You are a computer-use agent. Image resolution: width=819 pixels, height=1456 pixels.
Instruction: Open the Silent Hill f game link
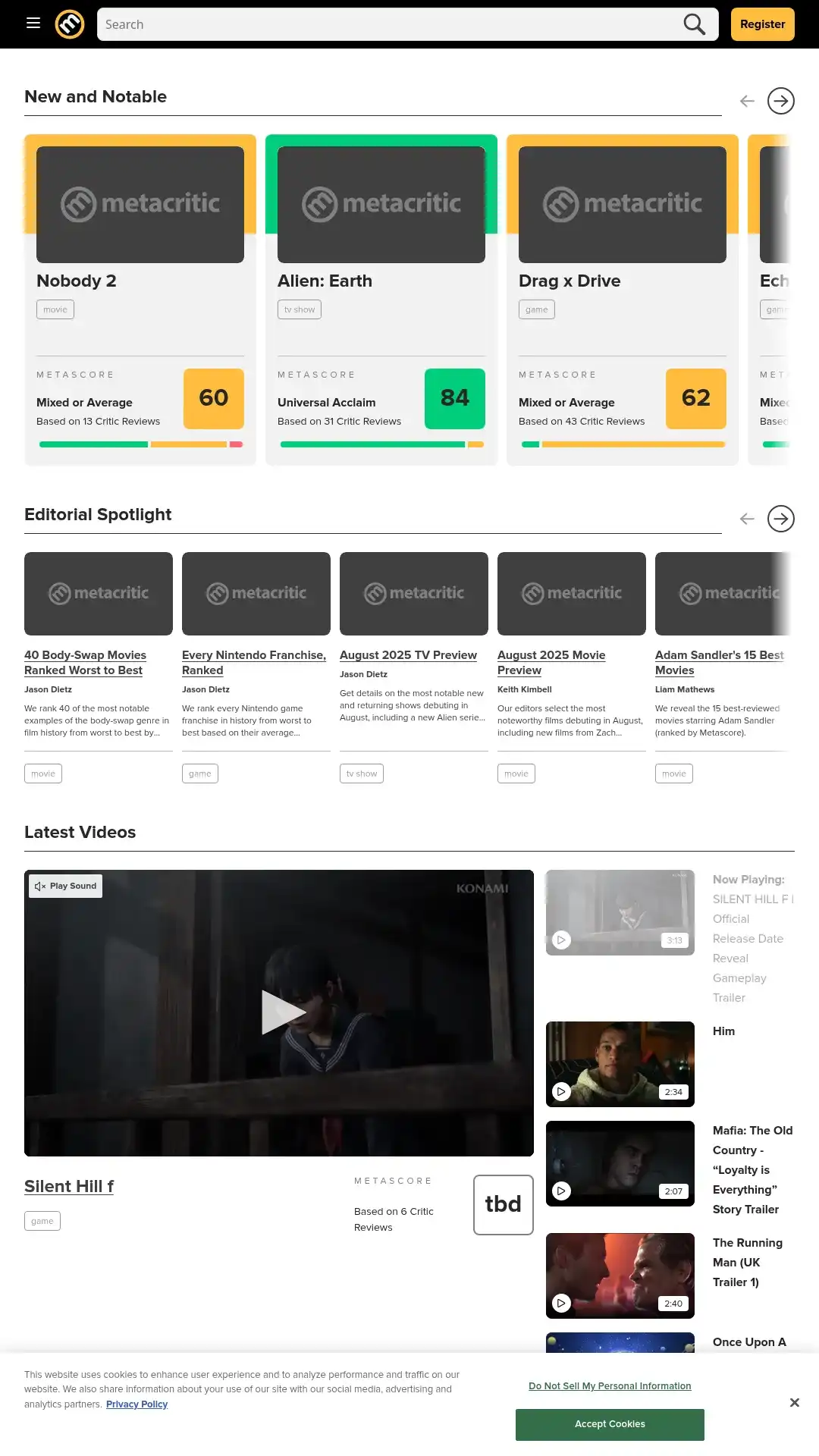tap(69, 1186)
